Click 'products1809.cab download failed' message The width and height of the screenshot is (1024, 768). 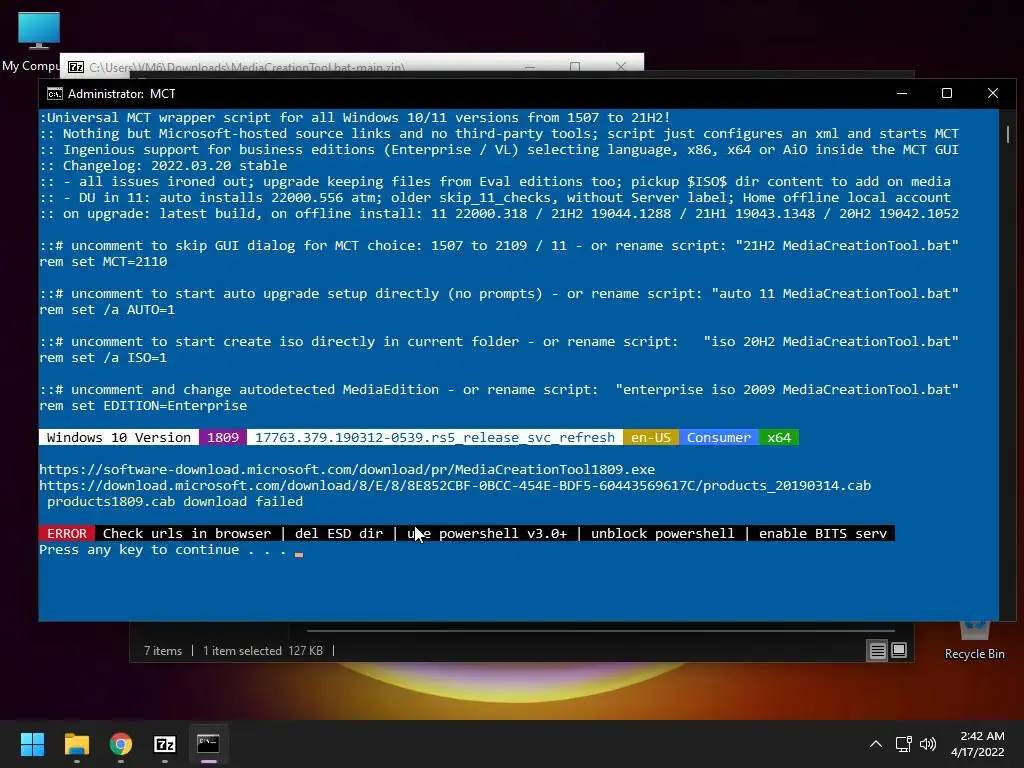coord(175,502)
